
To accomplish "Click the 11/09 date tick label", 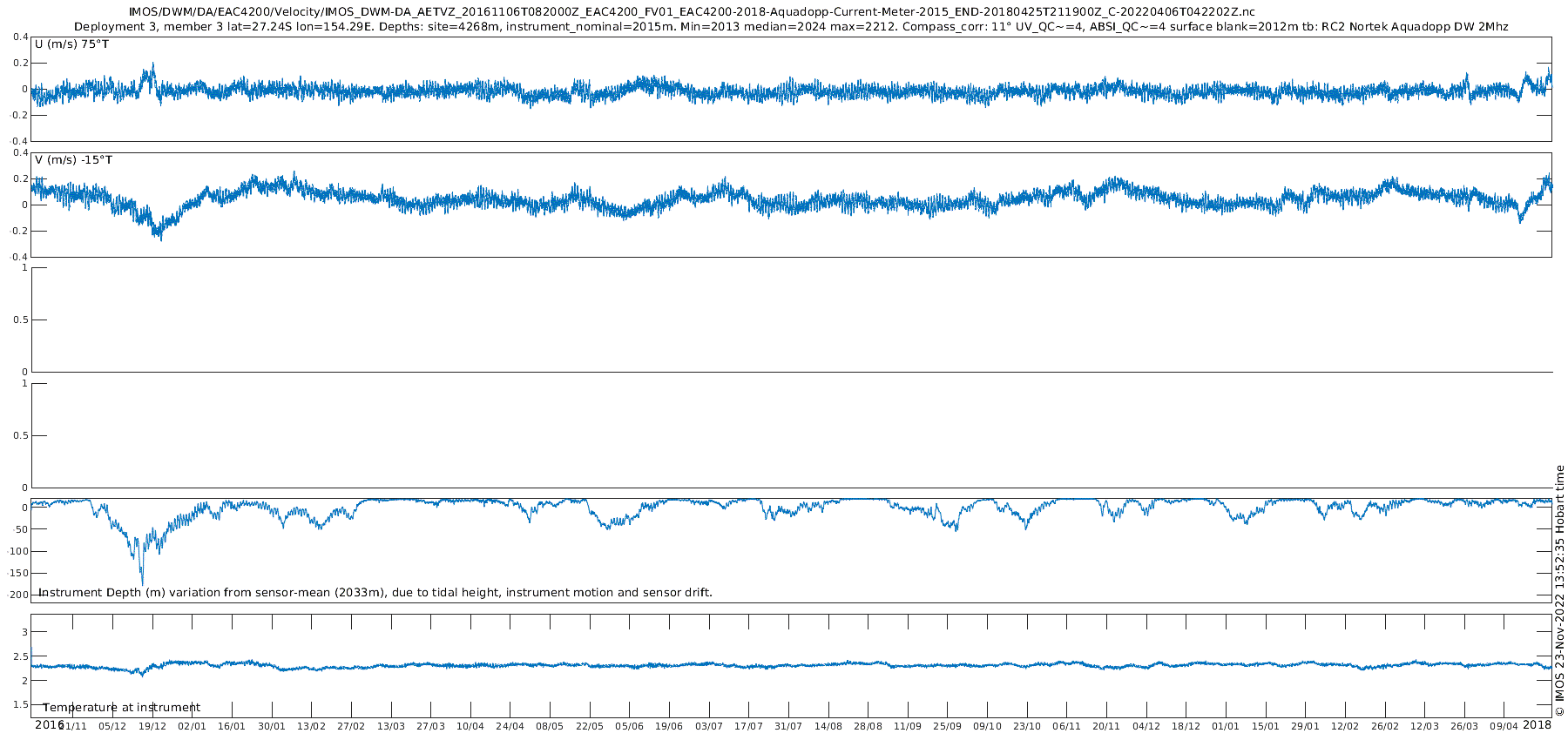I will click(908, 726).
